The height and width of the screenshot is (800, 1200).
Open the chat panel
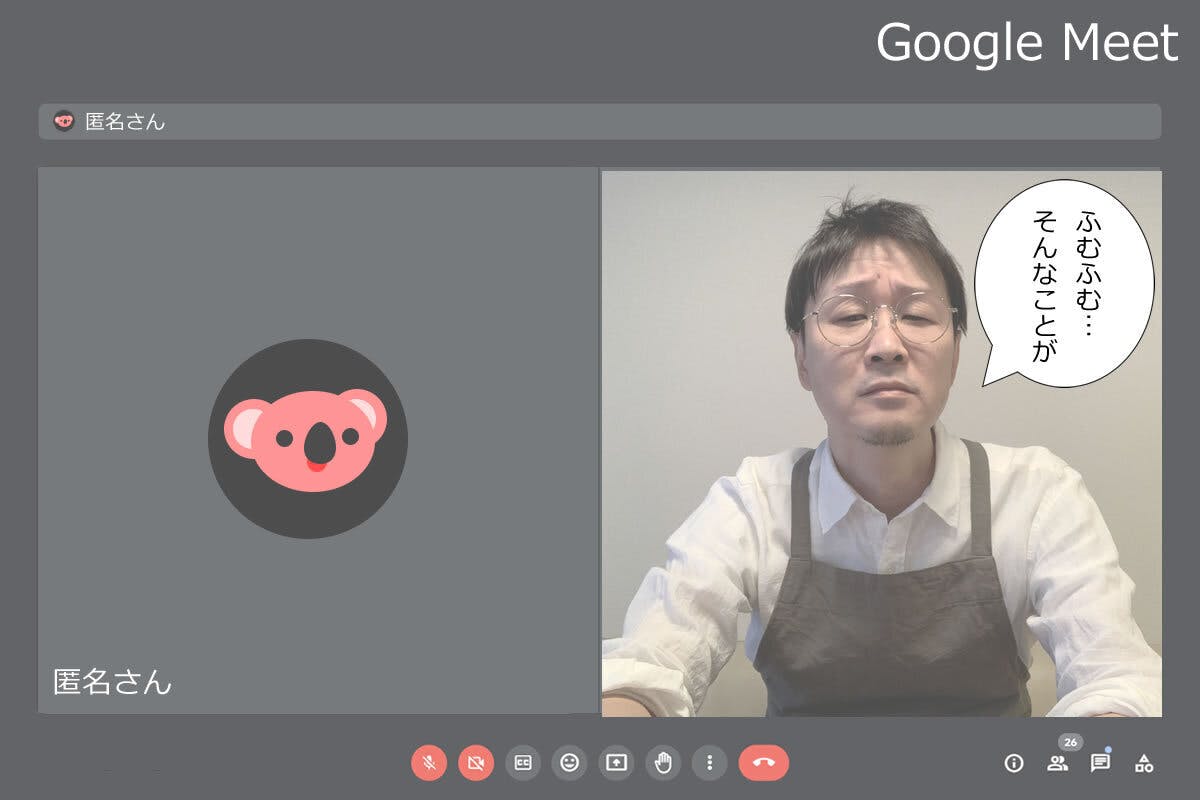tap(1100, 763)
